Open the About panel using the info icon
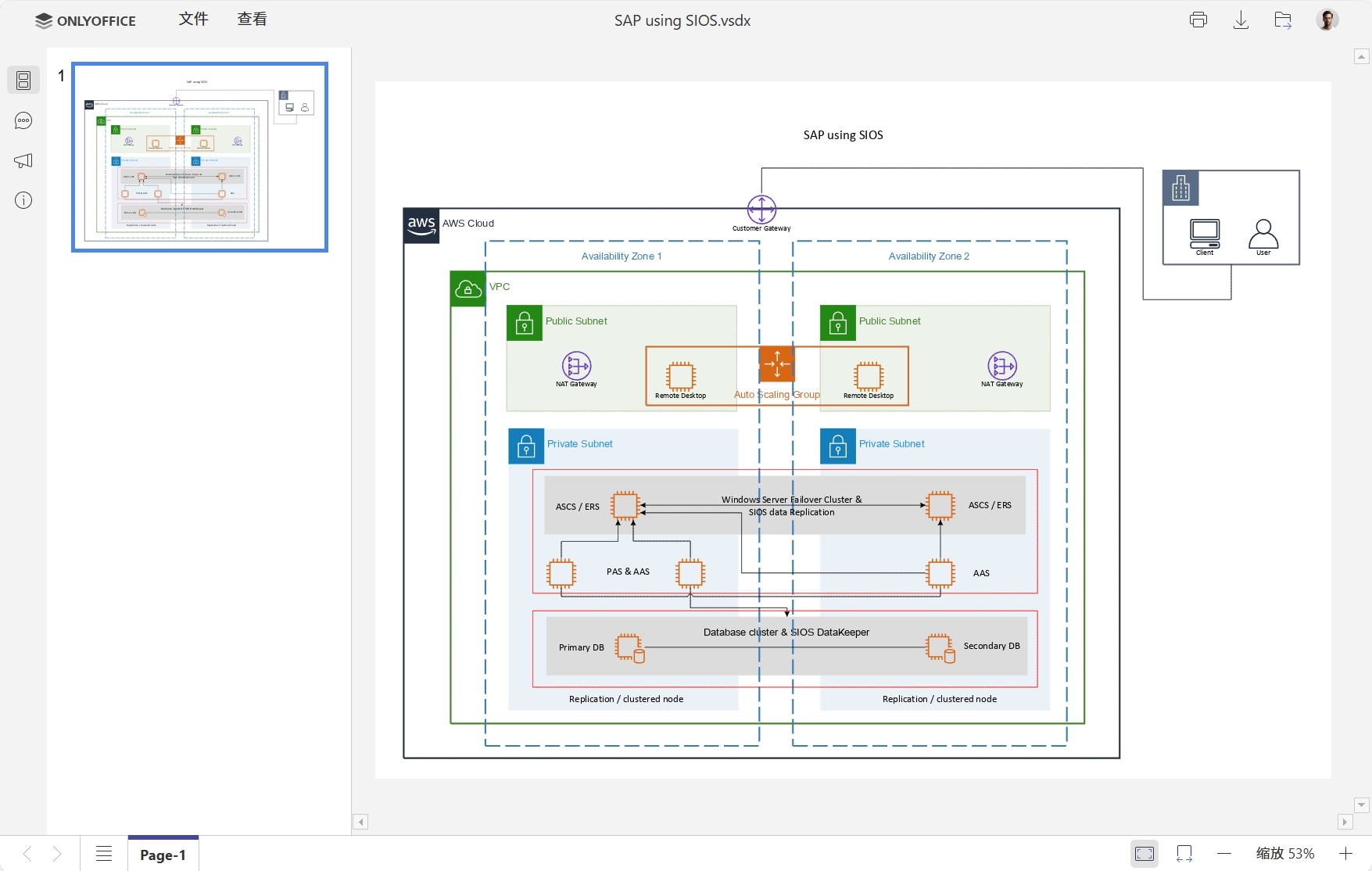 [23, 200]
